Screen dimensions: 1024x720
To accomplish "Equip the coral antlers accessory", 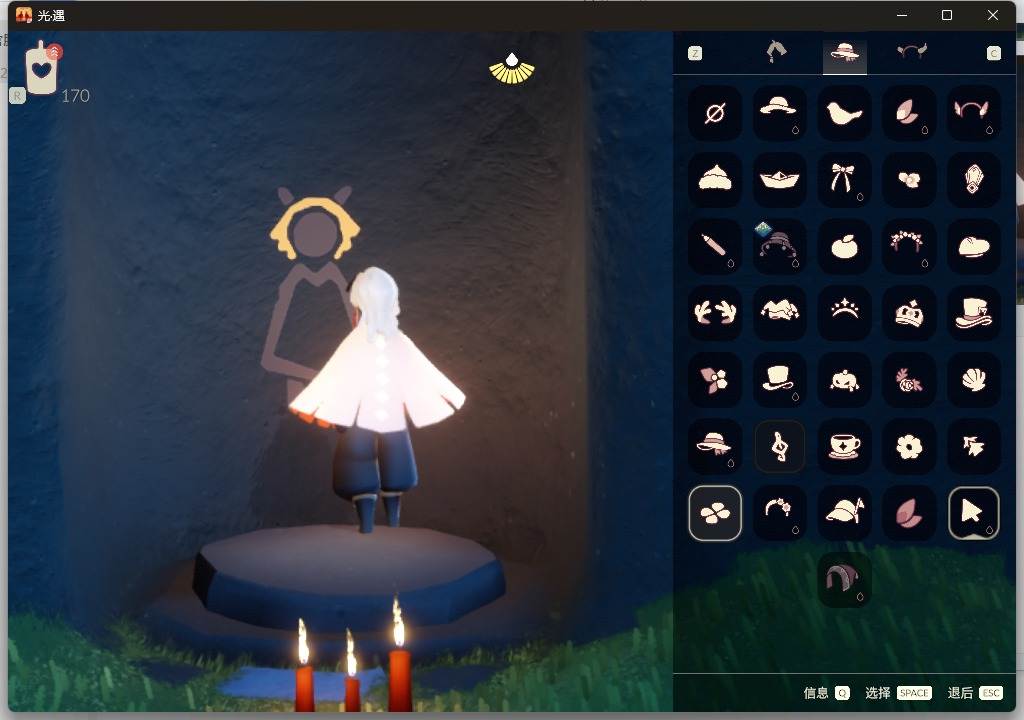I will 715,313.
